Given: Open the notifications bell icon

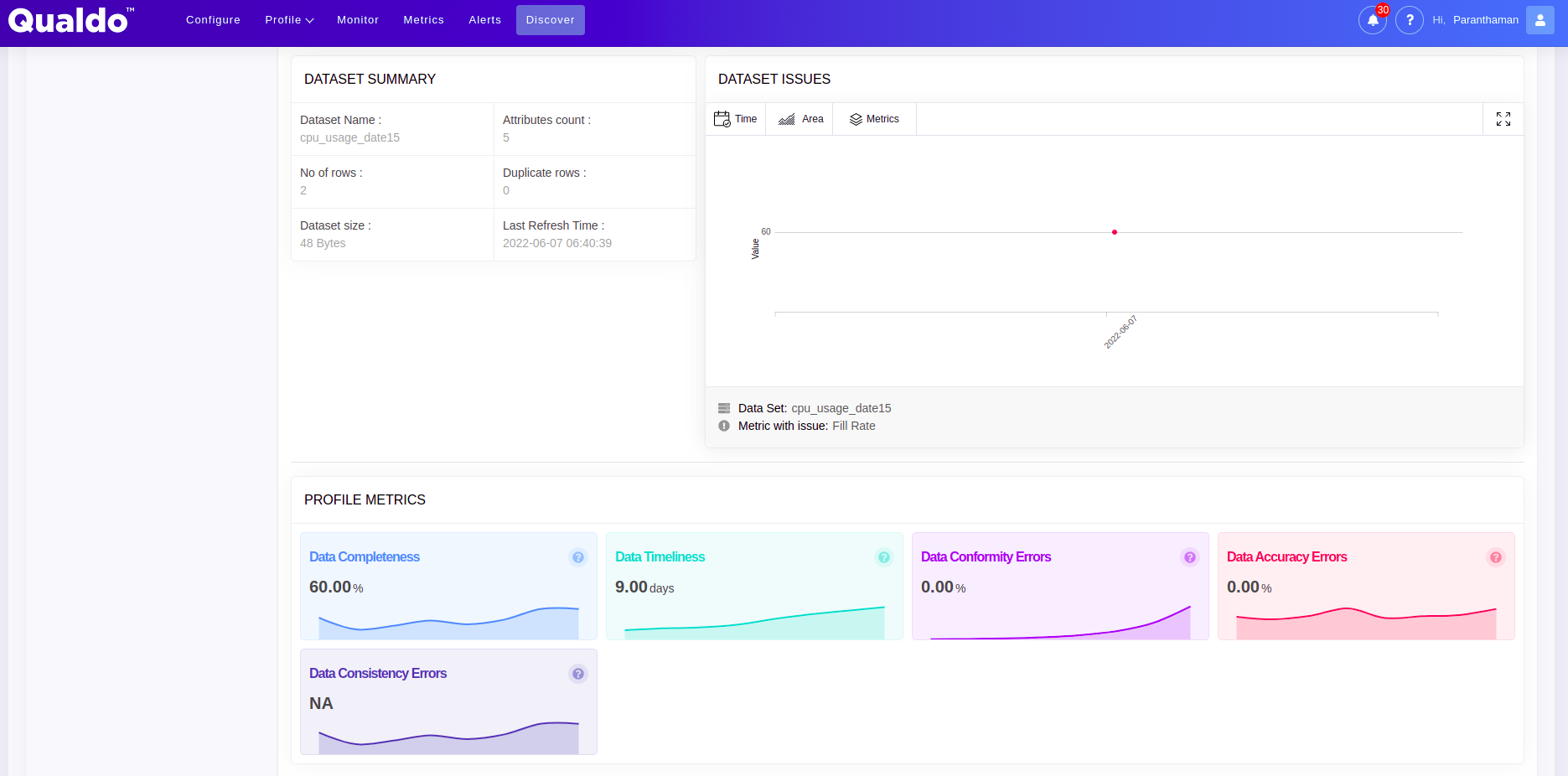Looking at the screenshot, I should (x=1372, y=20).
